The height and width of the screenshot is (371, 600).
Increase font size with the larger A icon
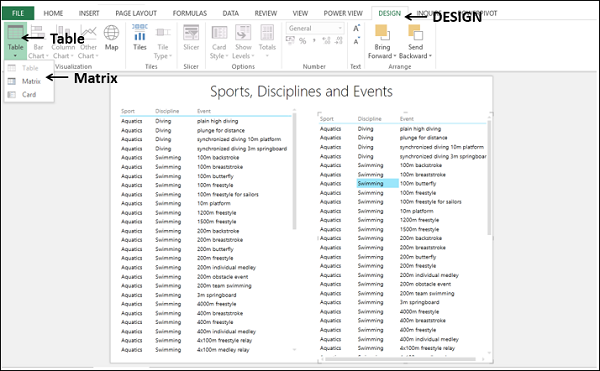click(356, 28)
